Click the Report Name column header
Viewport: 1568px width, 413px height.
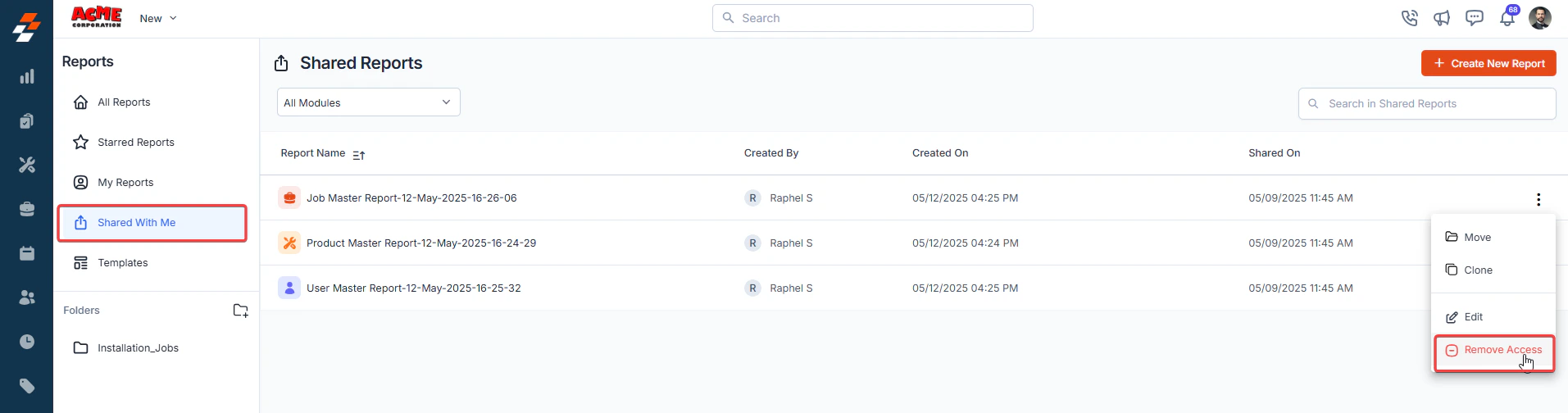click(313, 153)
